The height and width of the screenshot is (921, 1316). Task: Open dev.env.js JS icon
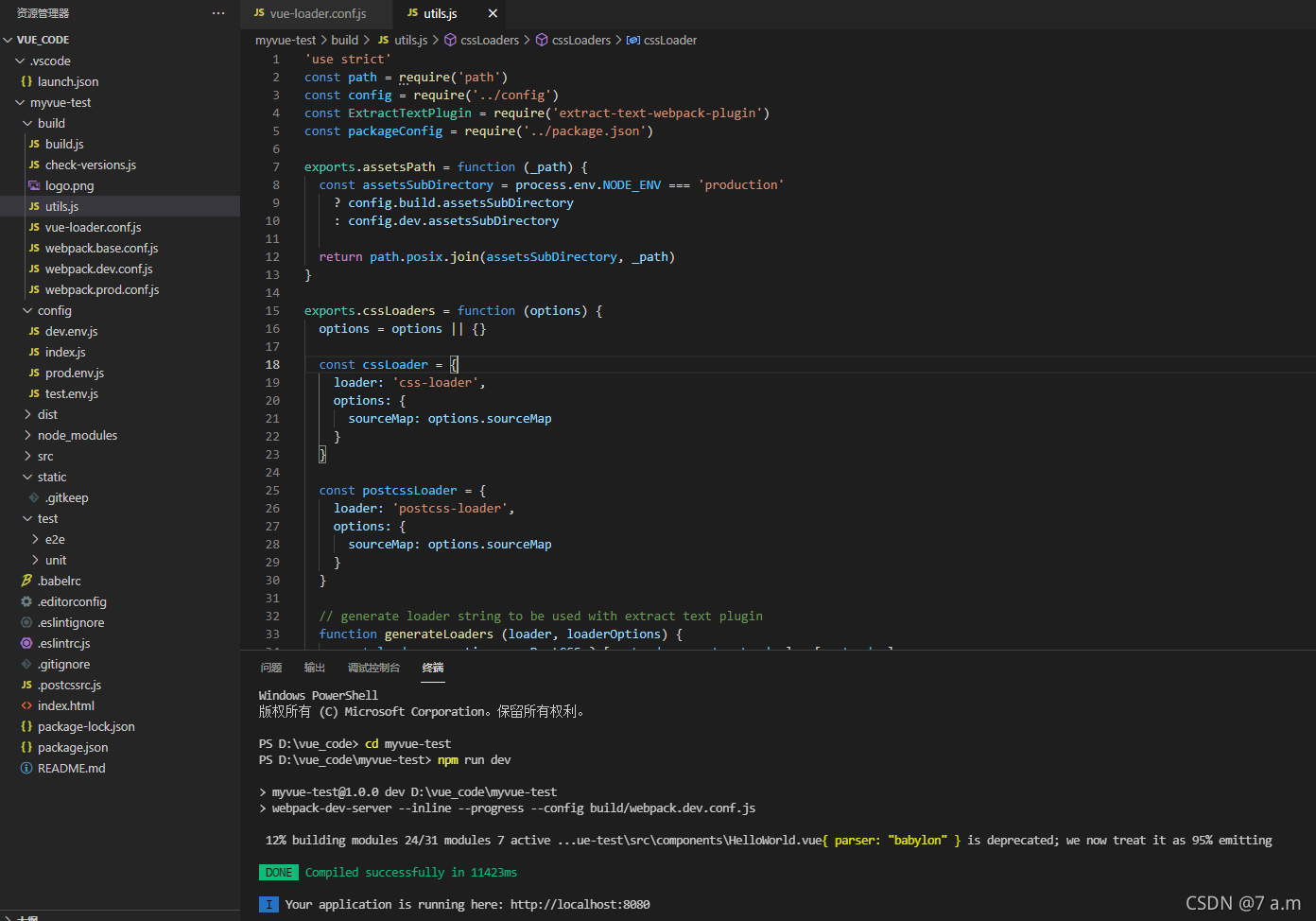34,331
